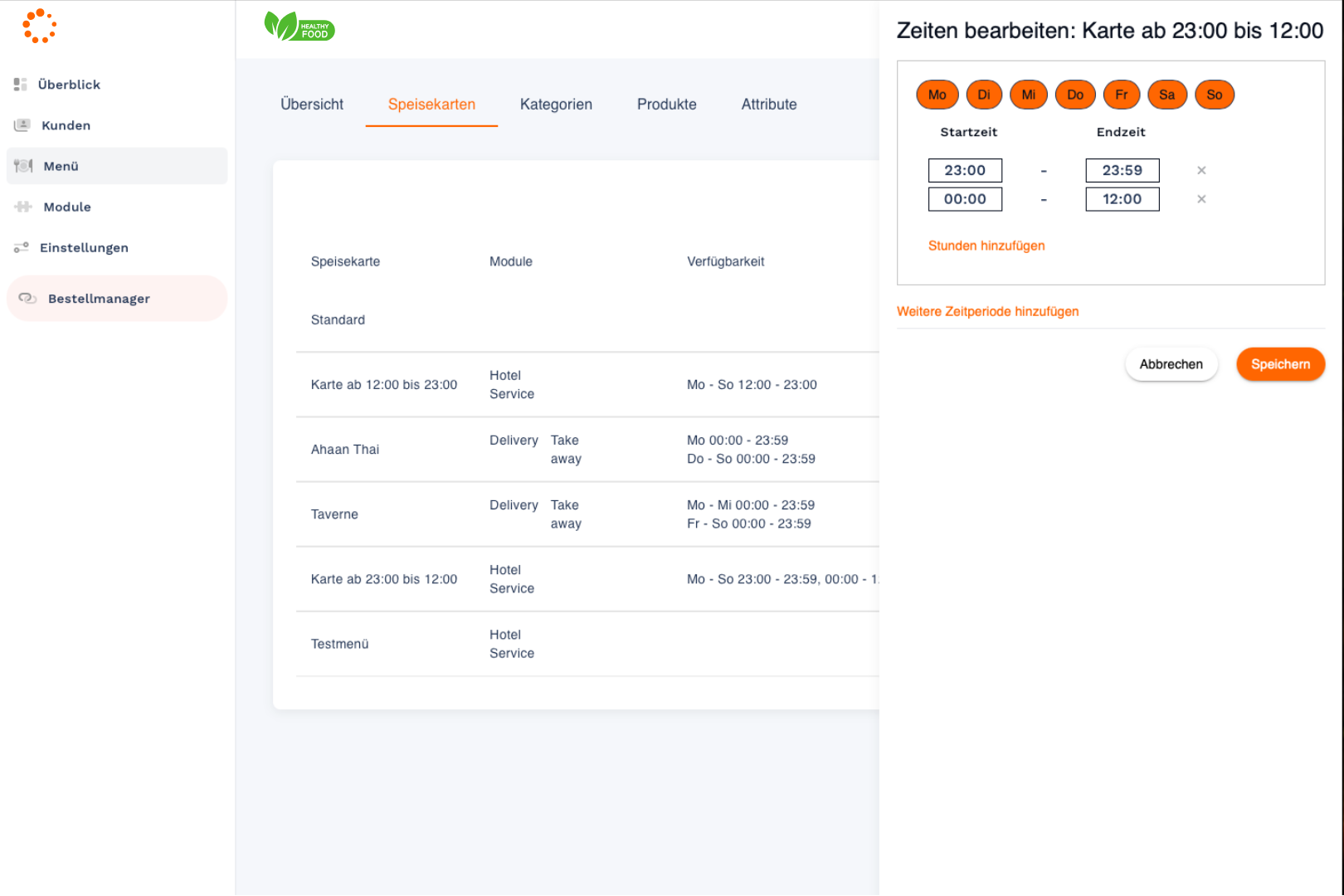Screen dimensions: 1344x896
Task: Deselect the Mi weekday button
Action: pos(1029,95)
